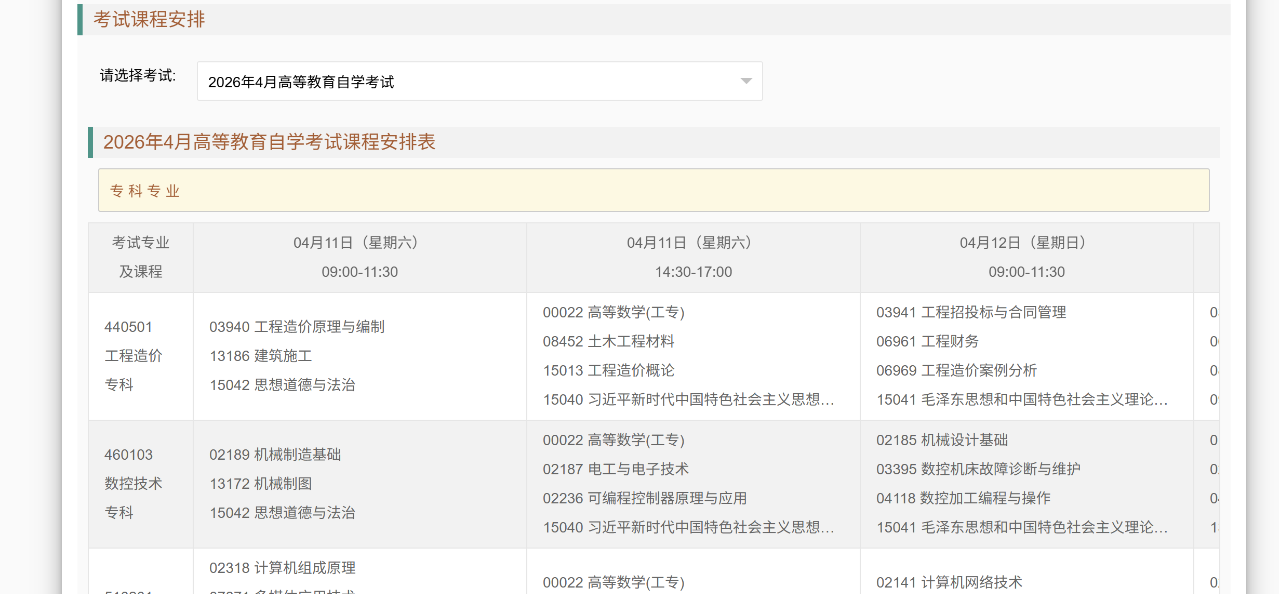Click course 03941 工程招投标与合同管理
This screenshot has width=1279, height=594.
click(971, 312)
